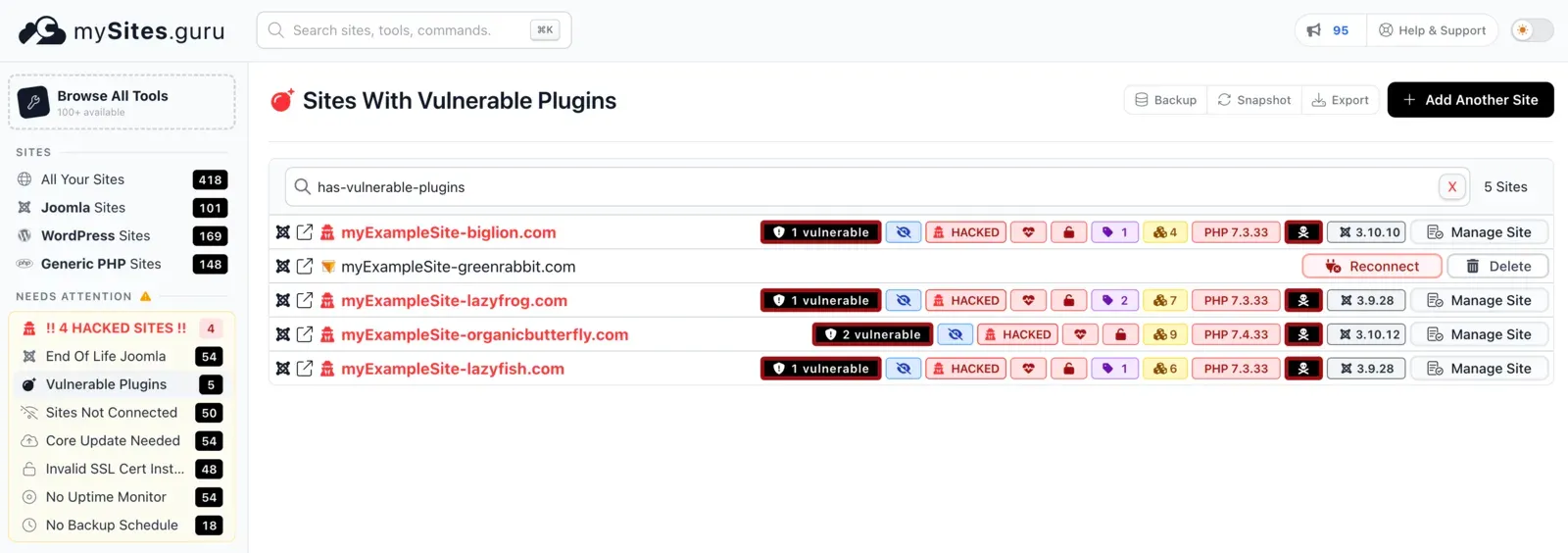Click Reconnect for greenrabbit site

1372,267
